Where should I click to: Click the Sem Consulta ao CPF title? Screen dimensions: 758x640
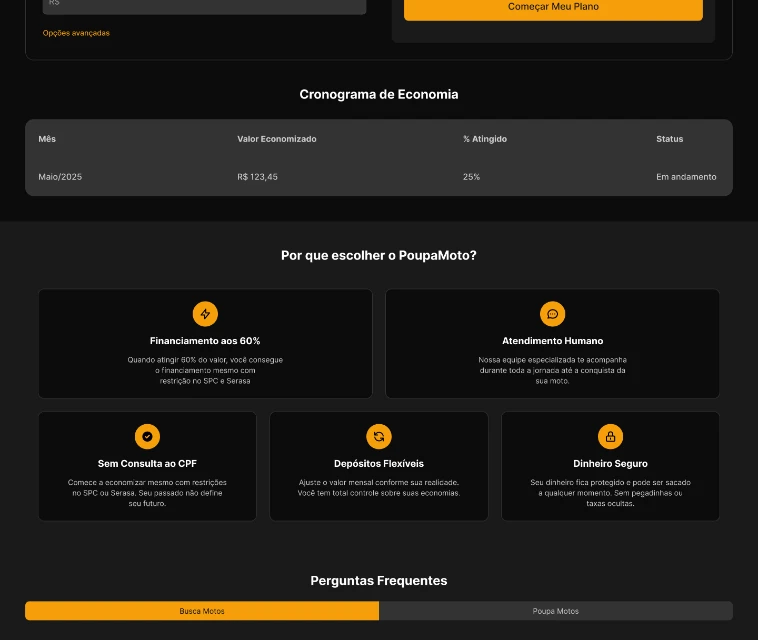click(147, 464)
